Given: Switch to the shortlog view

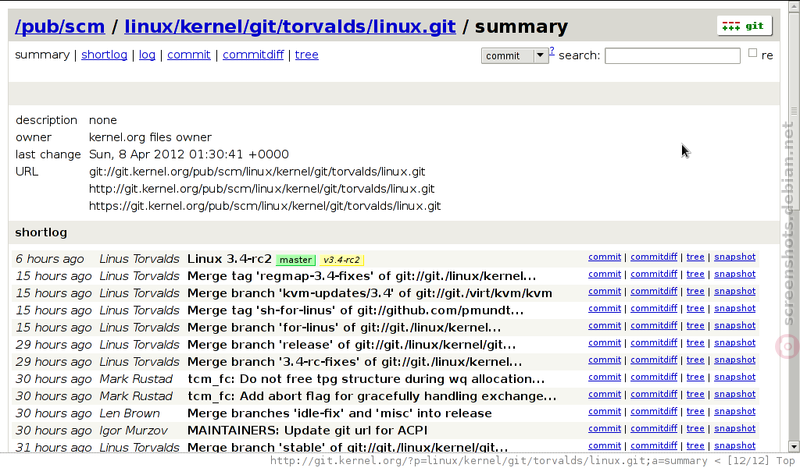Looking at the screenshot, I should (x=104, y=55).
